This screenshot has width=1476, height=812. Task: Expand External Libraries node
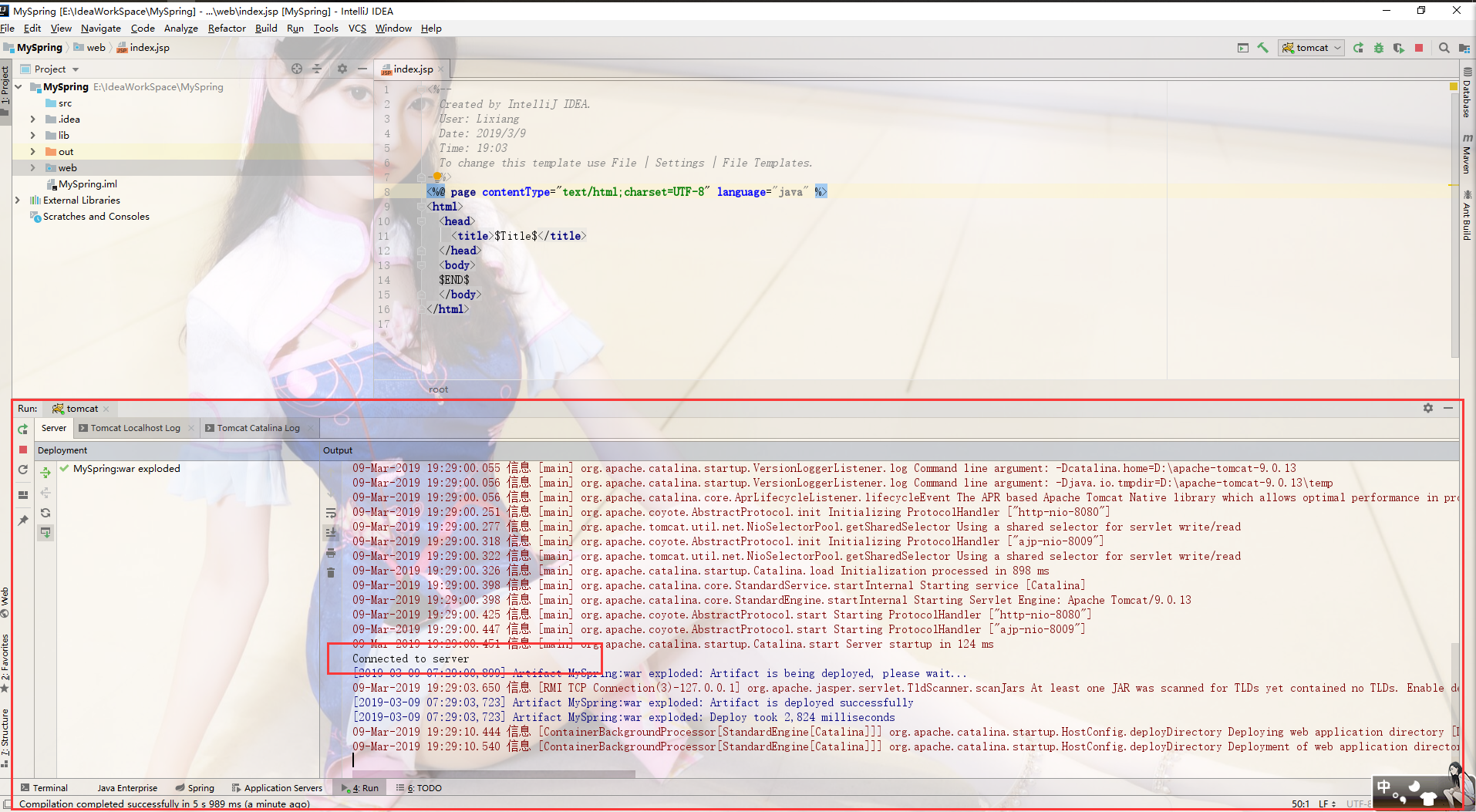click(x=17, y=200)
